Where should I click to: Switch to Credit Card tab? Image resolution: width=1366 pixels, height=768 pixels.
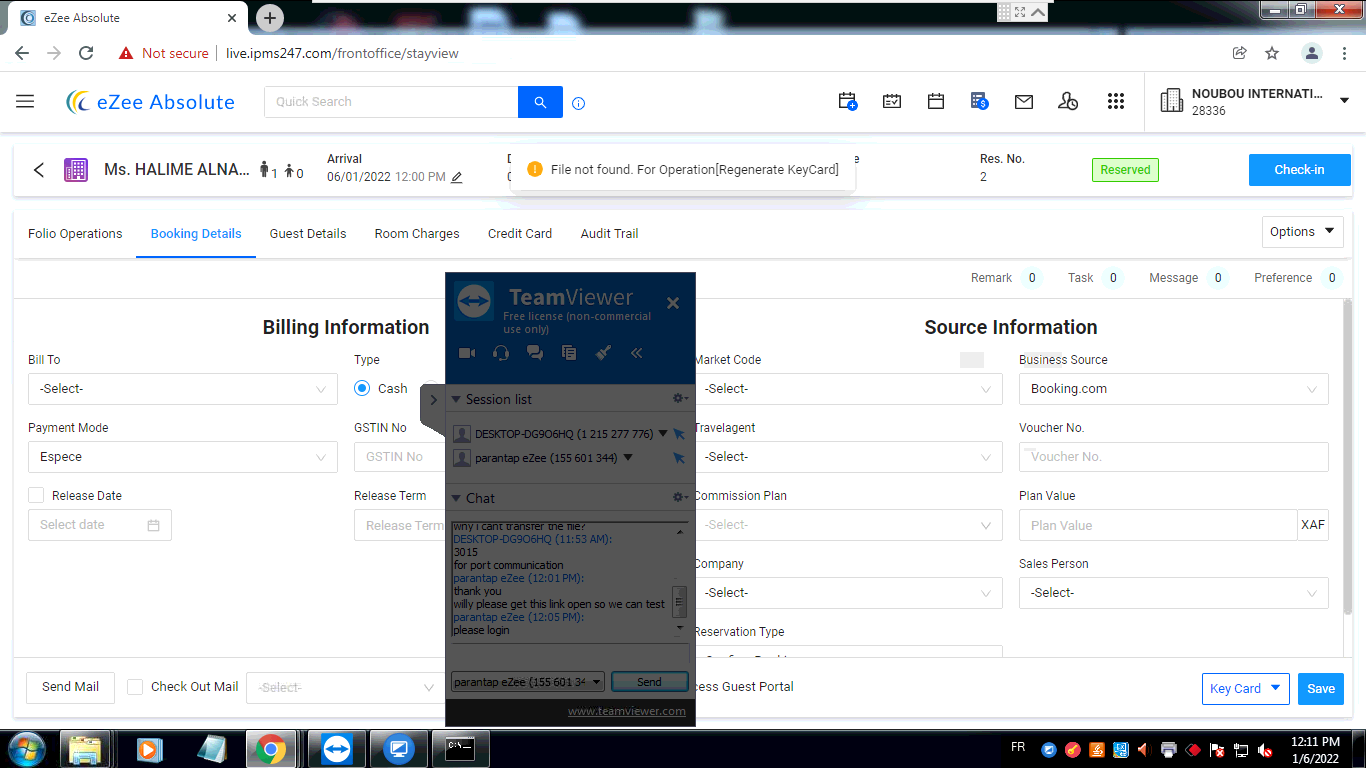[x=520, y=234]
